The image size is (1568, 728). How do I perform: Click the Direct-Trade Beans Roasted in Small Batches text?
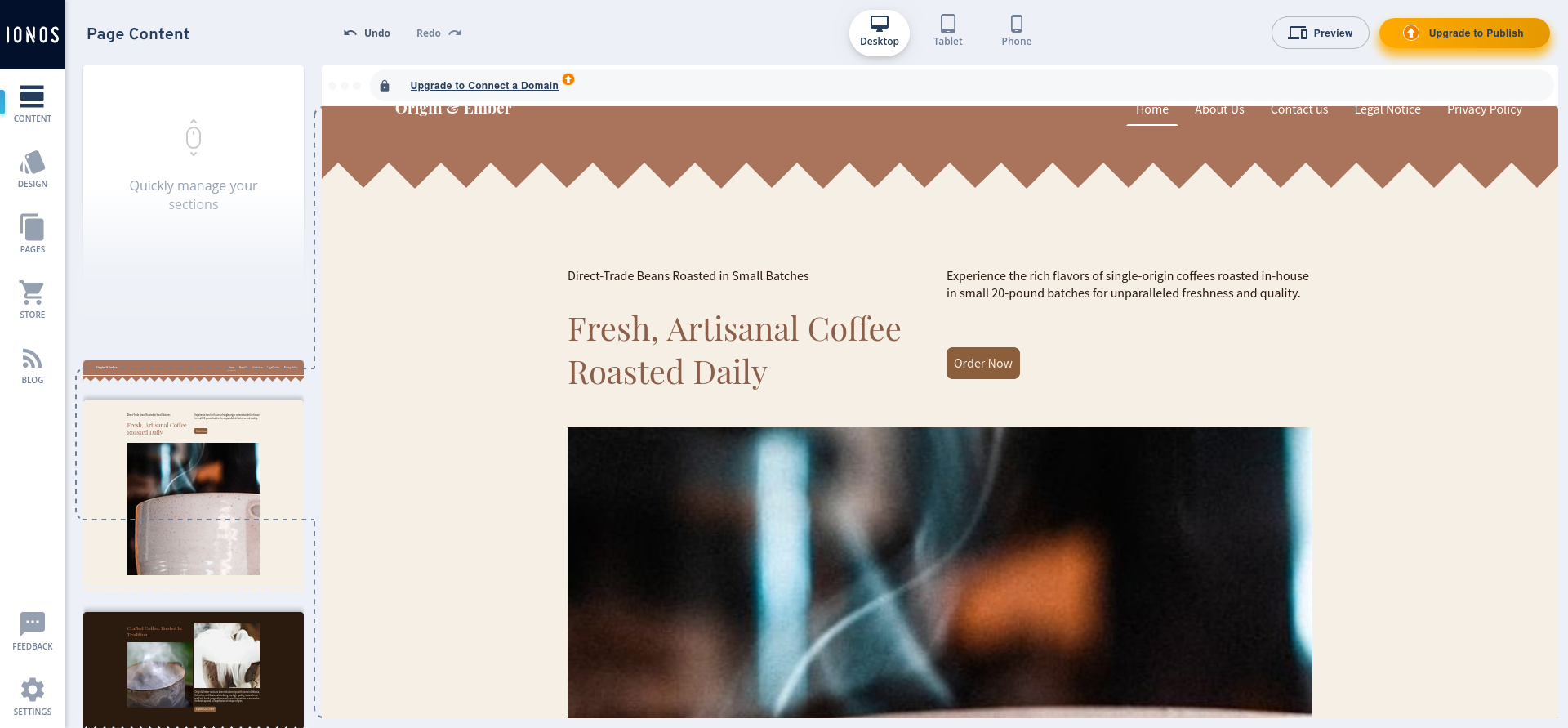tap(688, 276)
